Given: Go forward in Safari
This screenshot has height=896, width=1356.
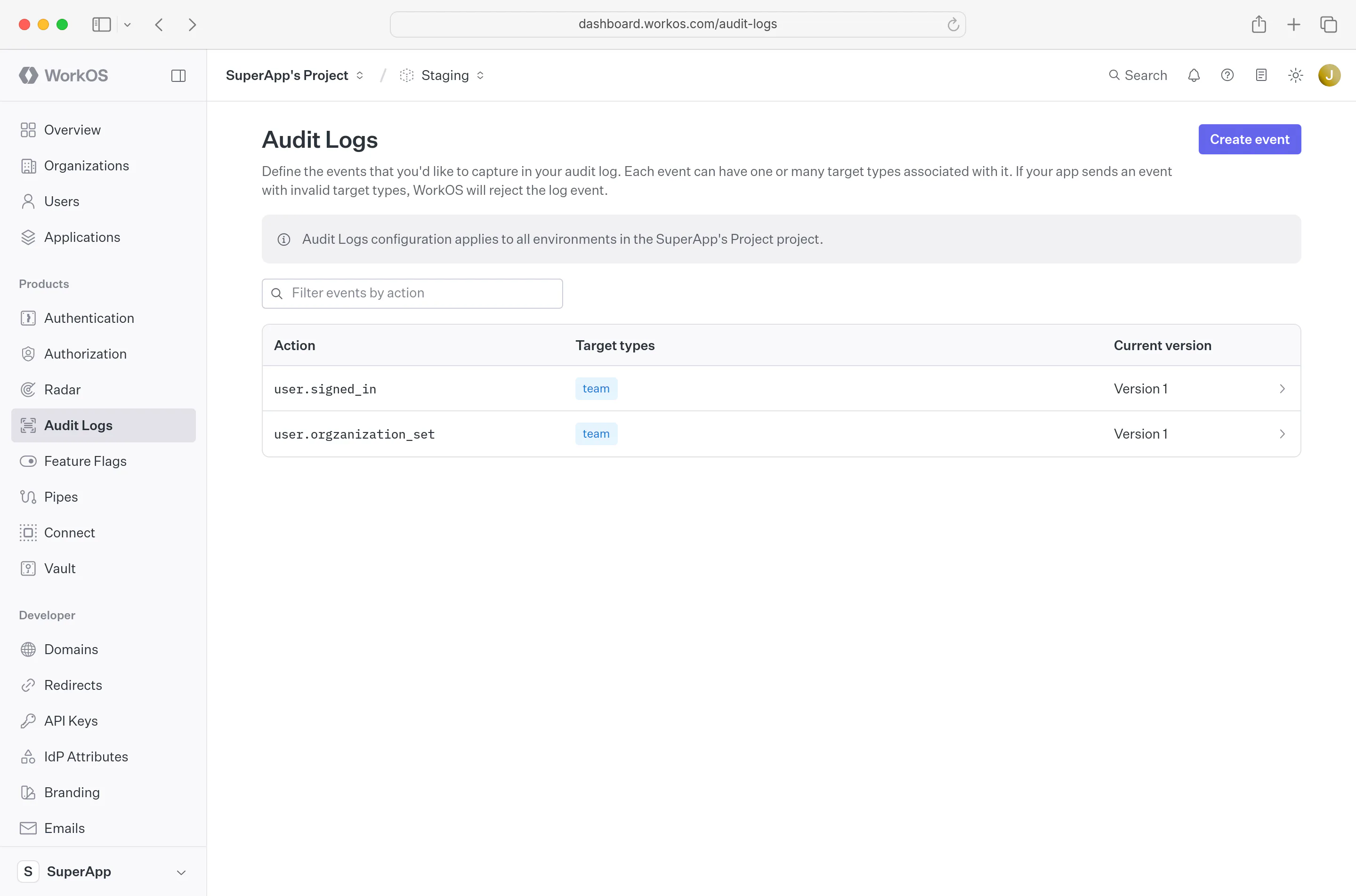Looking at the screenshot, I should click(192, 24).
